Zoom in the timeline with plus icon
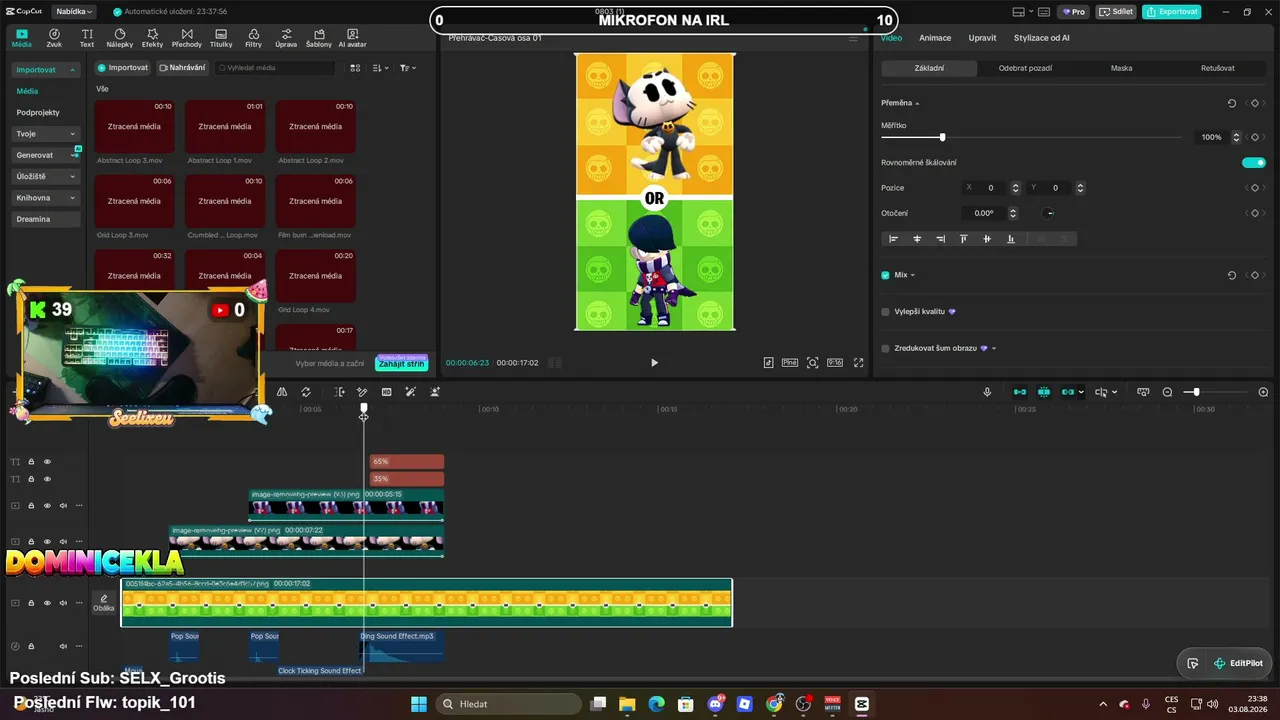 tap(1263, 392)
